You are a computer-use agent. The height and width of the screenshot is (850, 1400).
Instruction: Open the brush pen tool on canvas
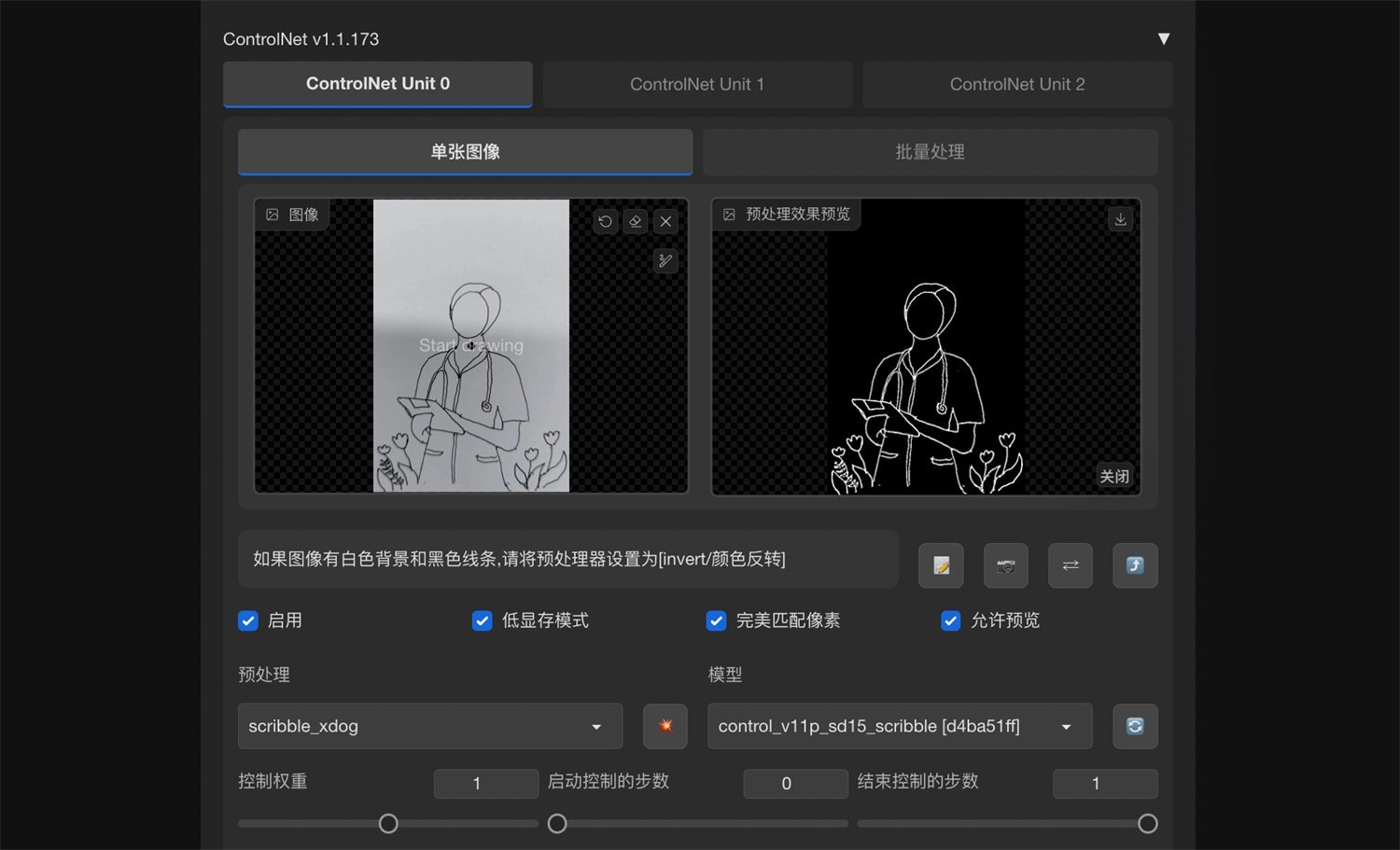(x=665, y=261)
